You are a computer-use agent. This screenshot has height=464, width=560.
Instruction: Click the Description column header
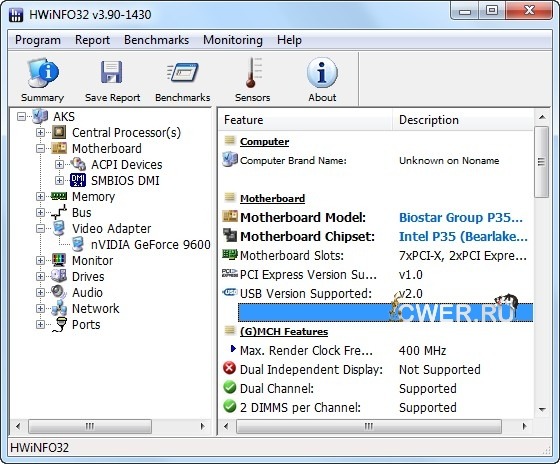click(463, 120)
